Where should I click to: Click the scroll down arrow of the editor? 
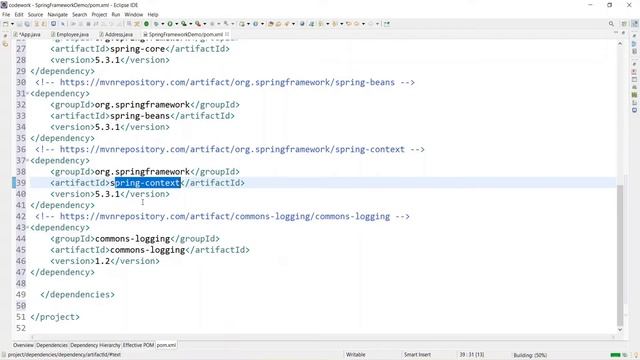620,329
